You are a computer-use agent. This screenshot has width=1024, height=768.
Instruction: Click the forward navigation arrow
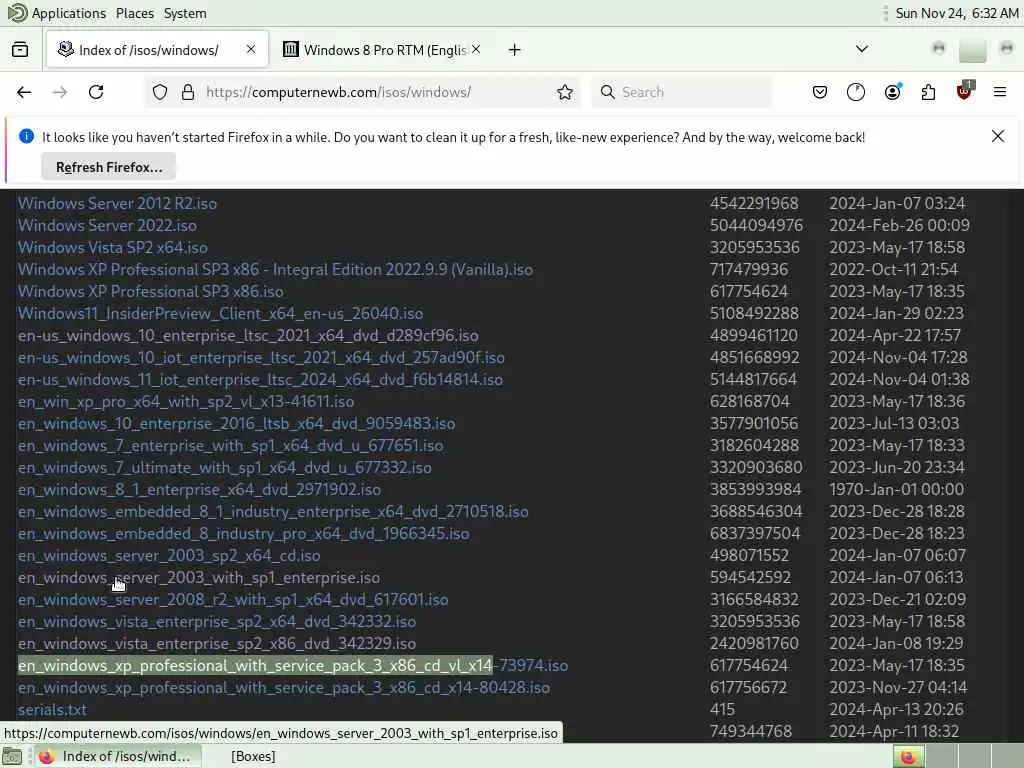[x=60, y=92]
